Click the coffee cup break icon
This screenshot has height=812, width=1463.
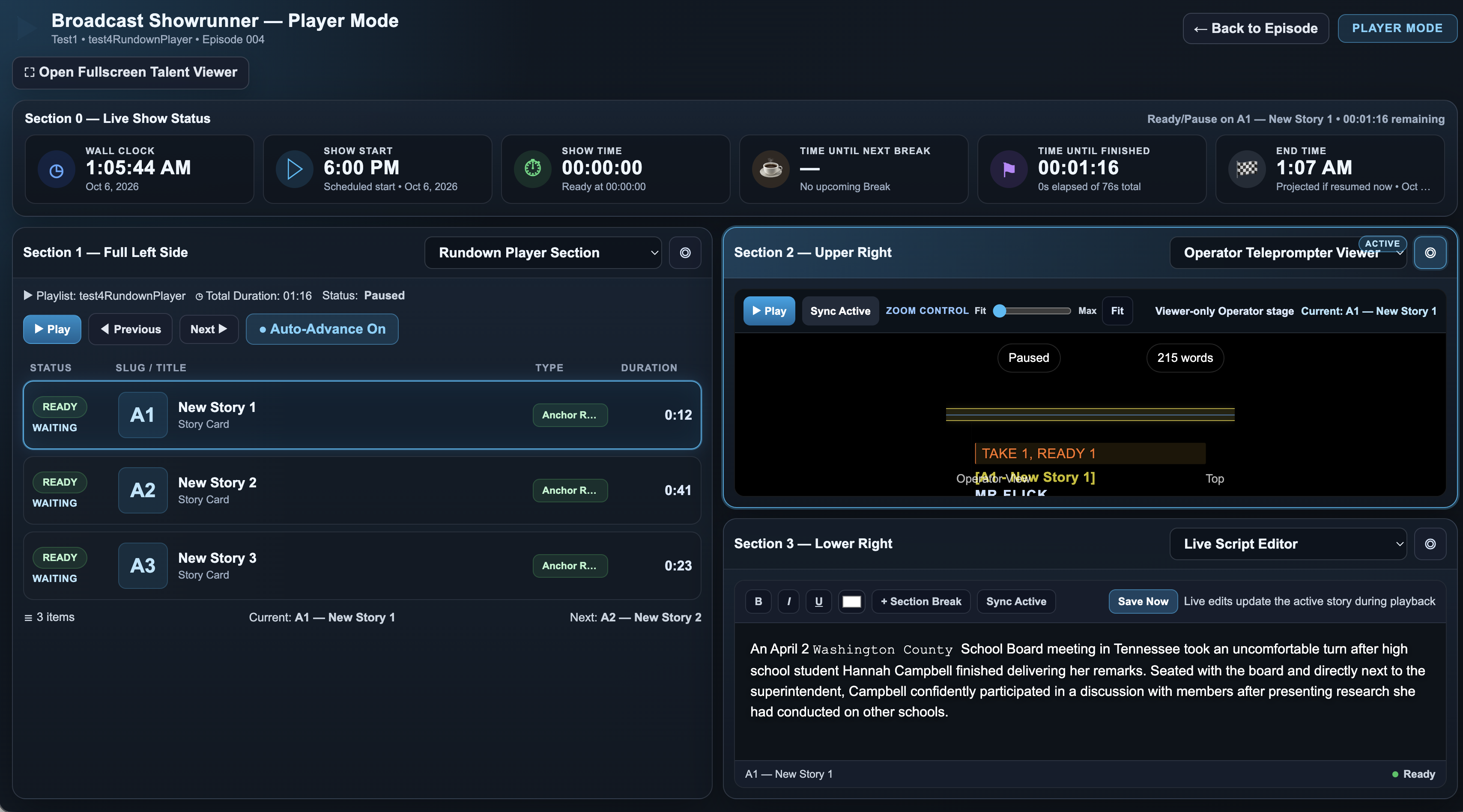coord(771,169)
